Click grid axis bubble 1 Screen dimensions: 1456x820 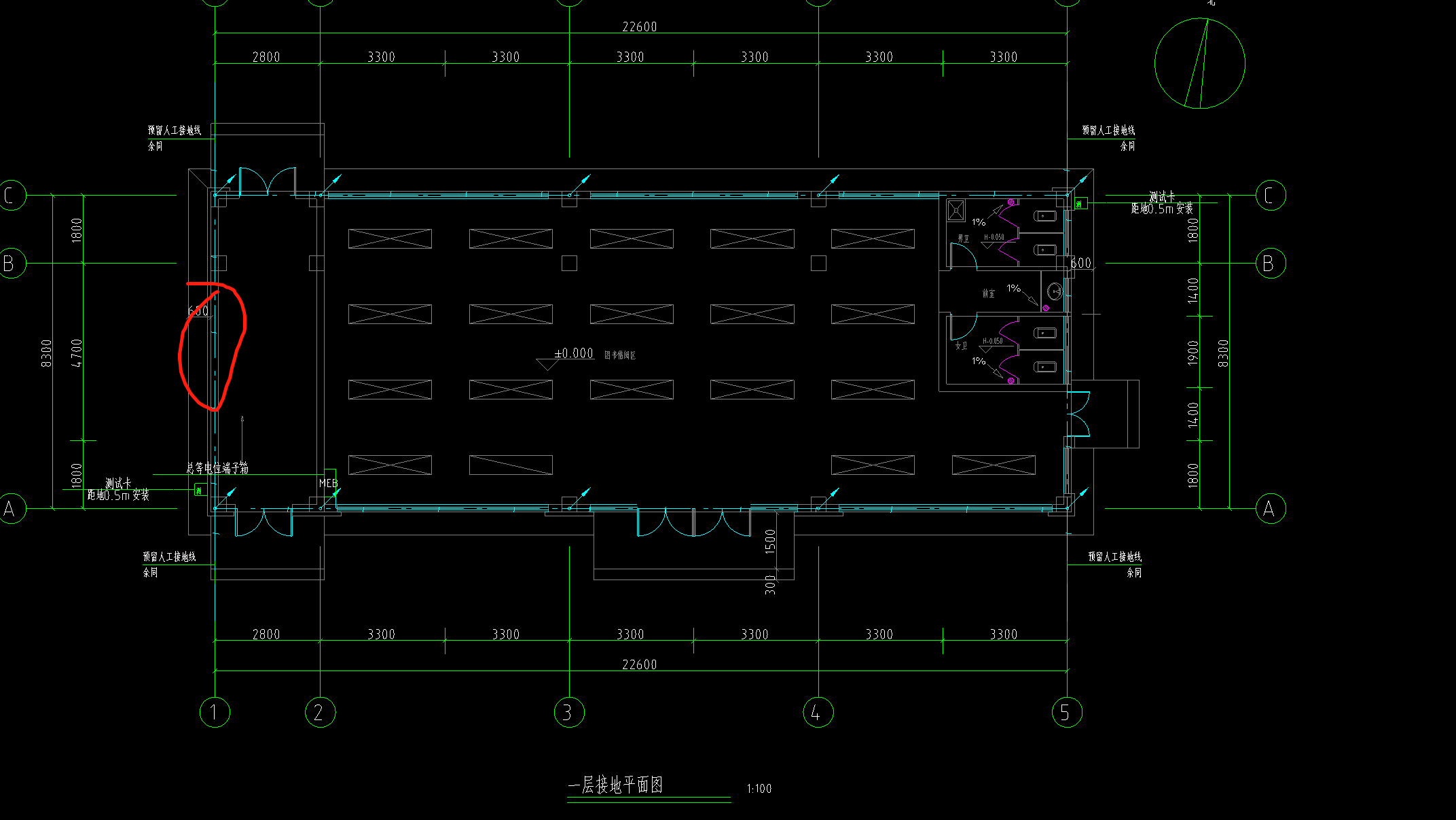pyautogui.click(x=215, y=712)
